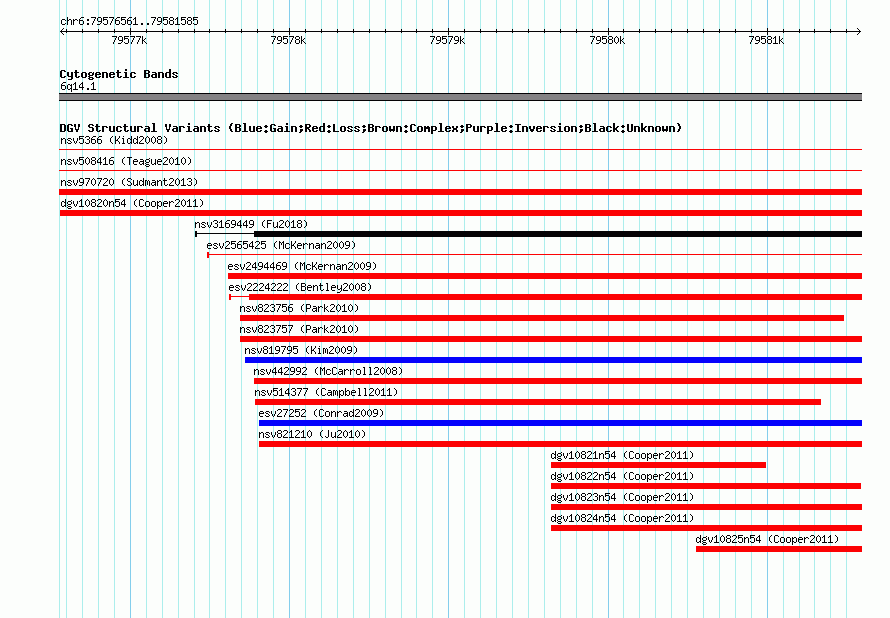Screen dimensions: 890x618
Task: Select the red dgv10820n54 loss bar
Action: pyautogui.click(x=461, y=213)
